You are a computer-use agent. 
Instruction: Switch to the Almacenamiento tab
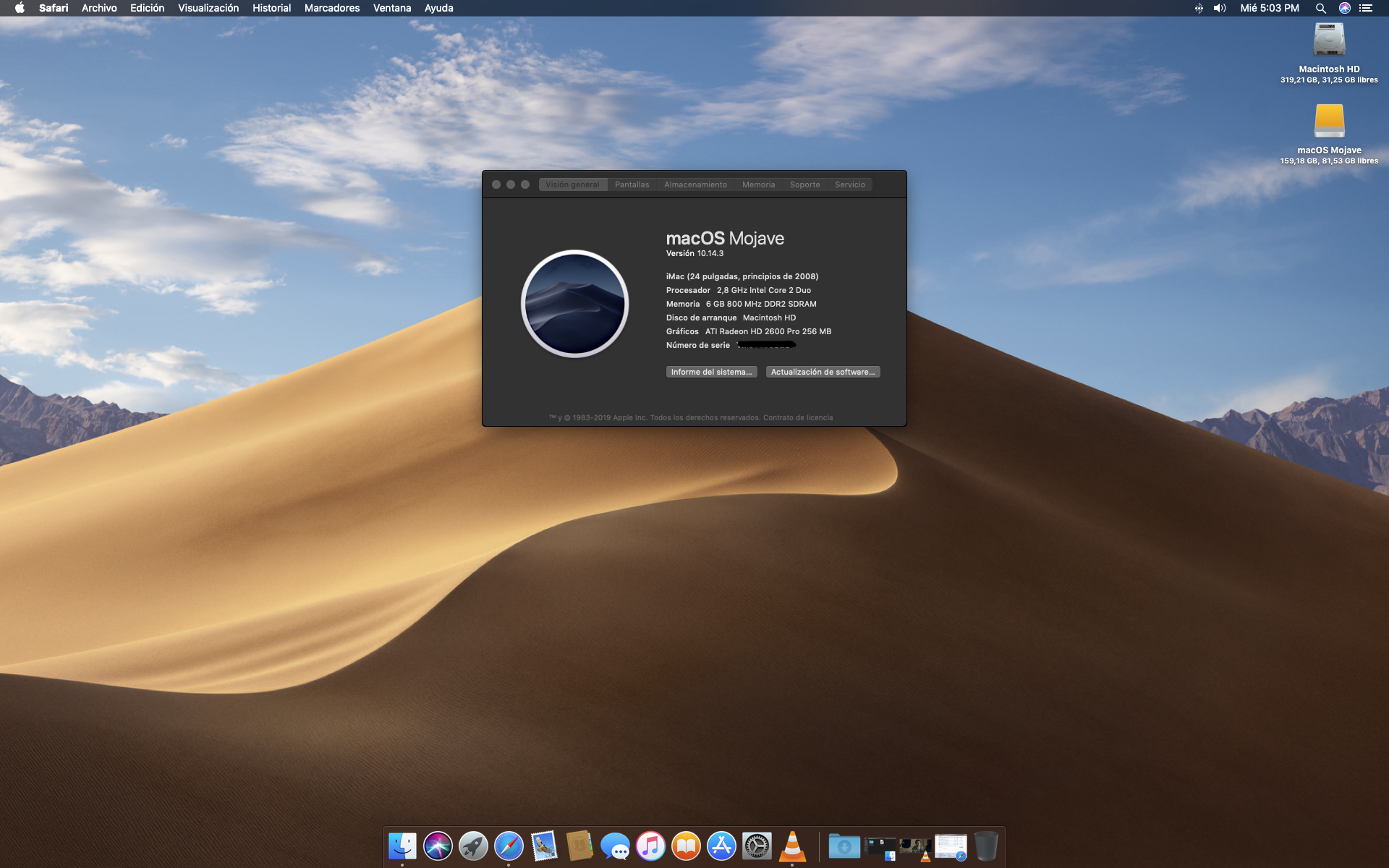695,184
